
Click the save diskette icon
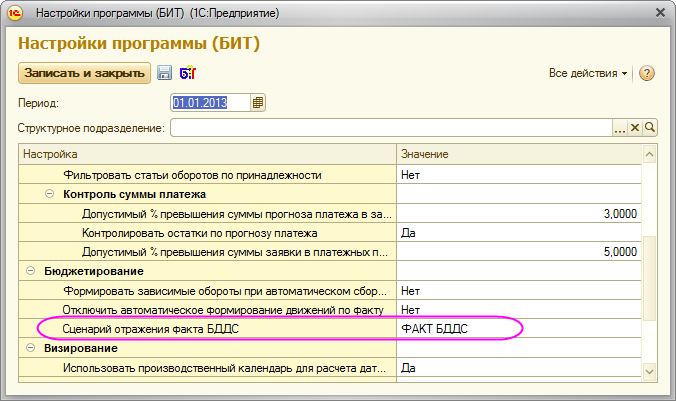[x=164, y=73]
